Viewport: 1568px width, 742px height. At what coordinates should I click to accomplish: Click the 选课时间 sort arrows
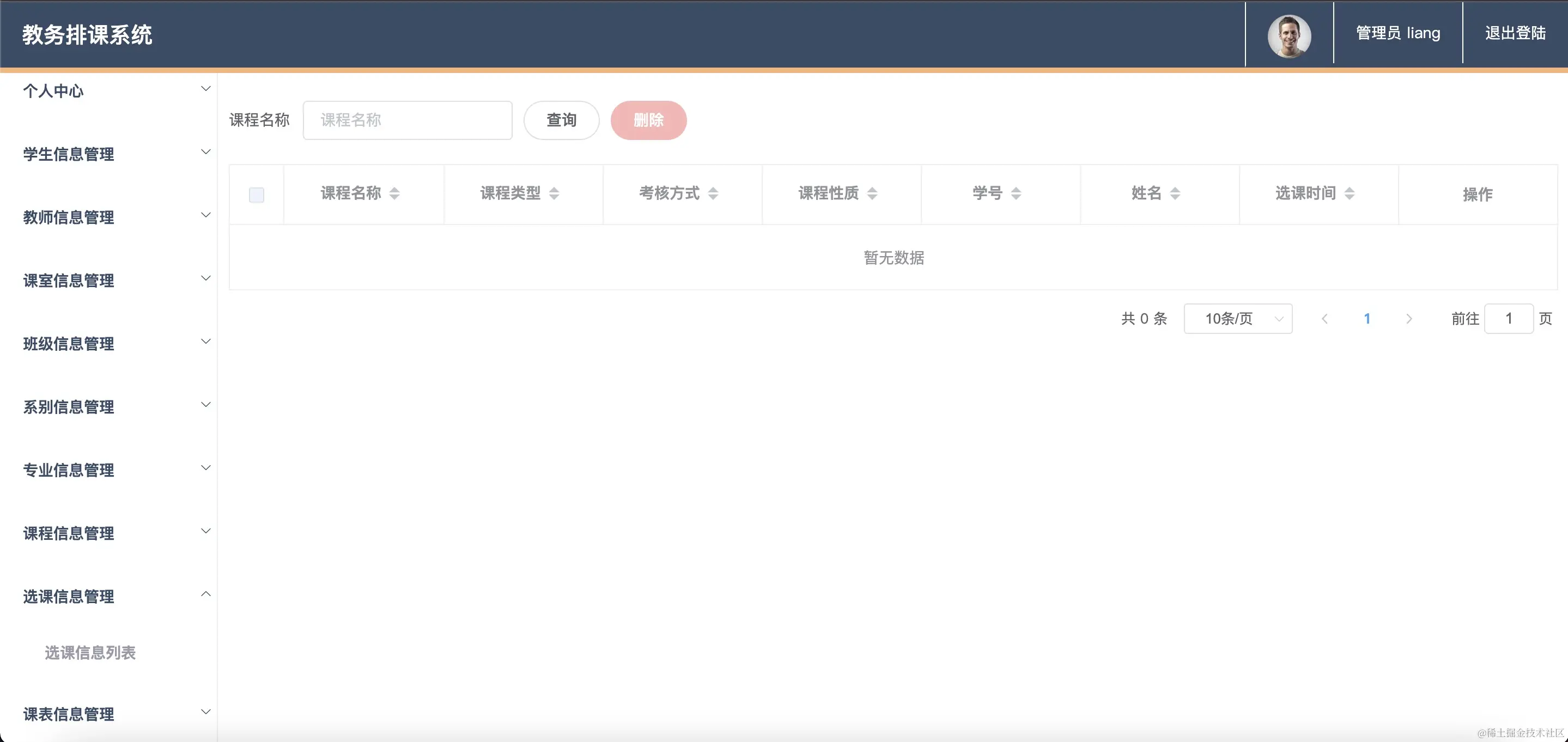[x=1350, y=193]
